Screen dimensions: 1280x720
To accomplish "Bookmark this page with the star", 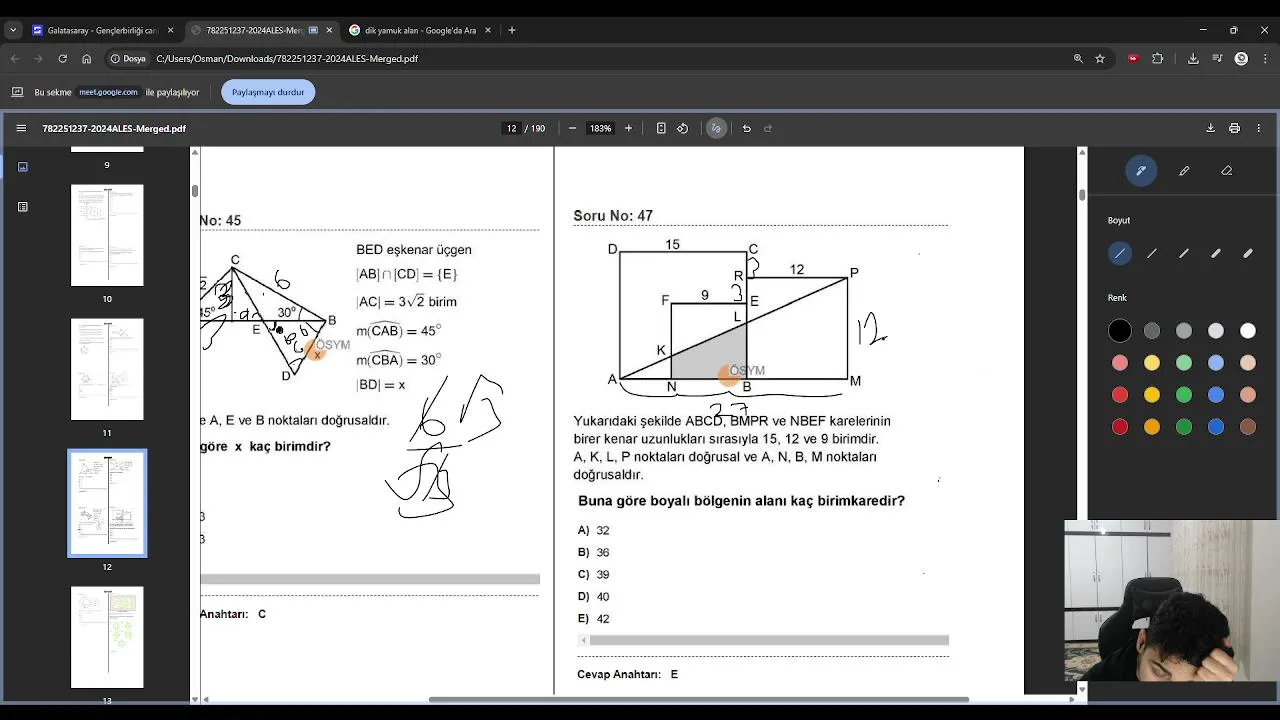I will [x=1100, y=59].
